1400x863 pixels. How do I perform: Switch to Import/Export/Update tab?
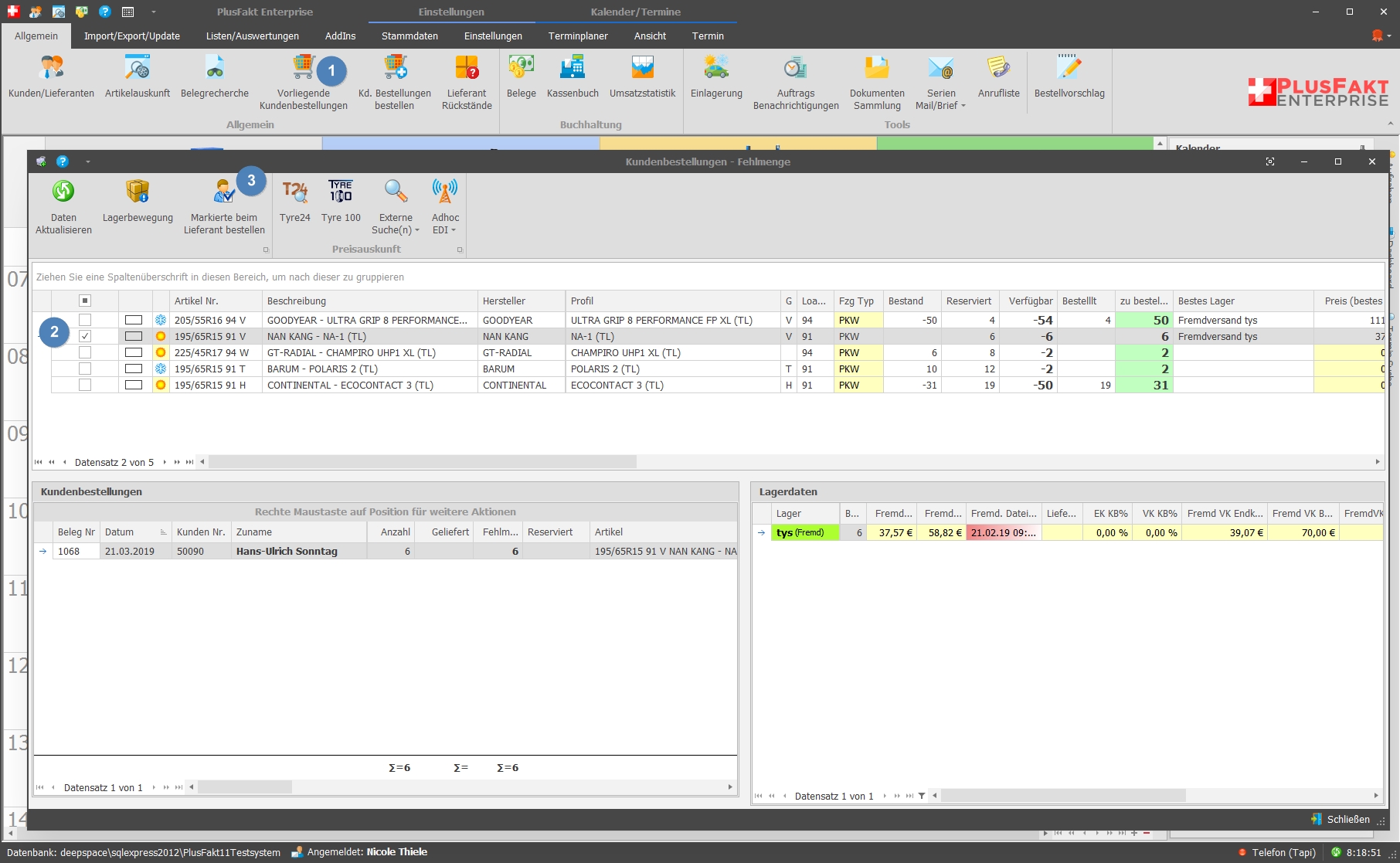[x=132, y=36]
